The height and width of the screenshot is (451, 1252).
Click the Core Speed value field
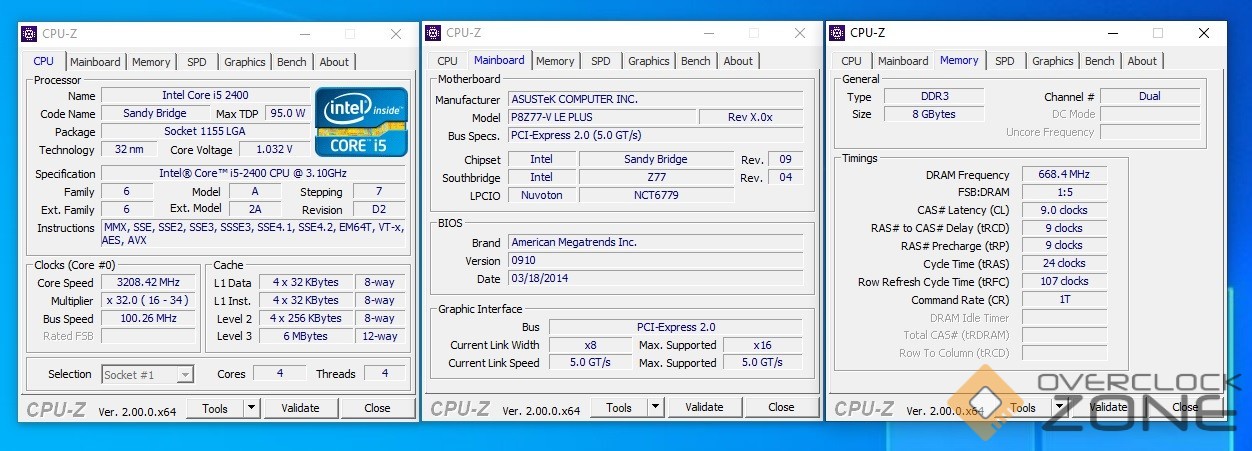(x=149, y=283)
